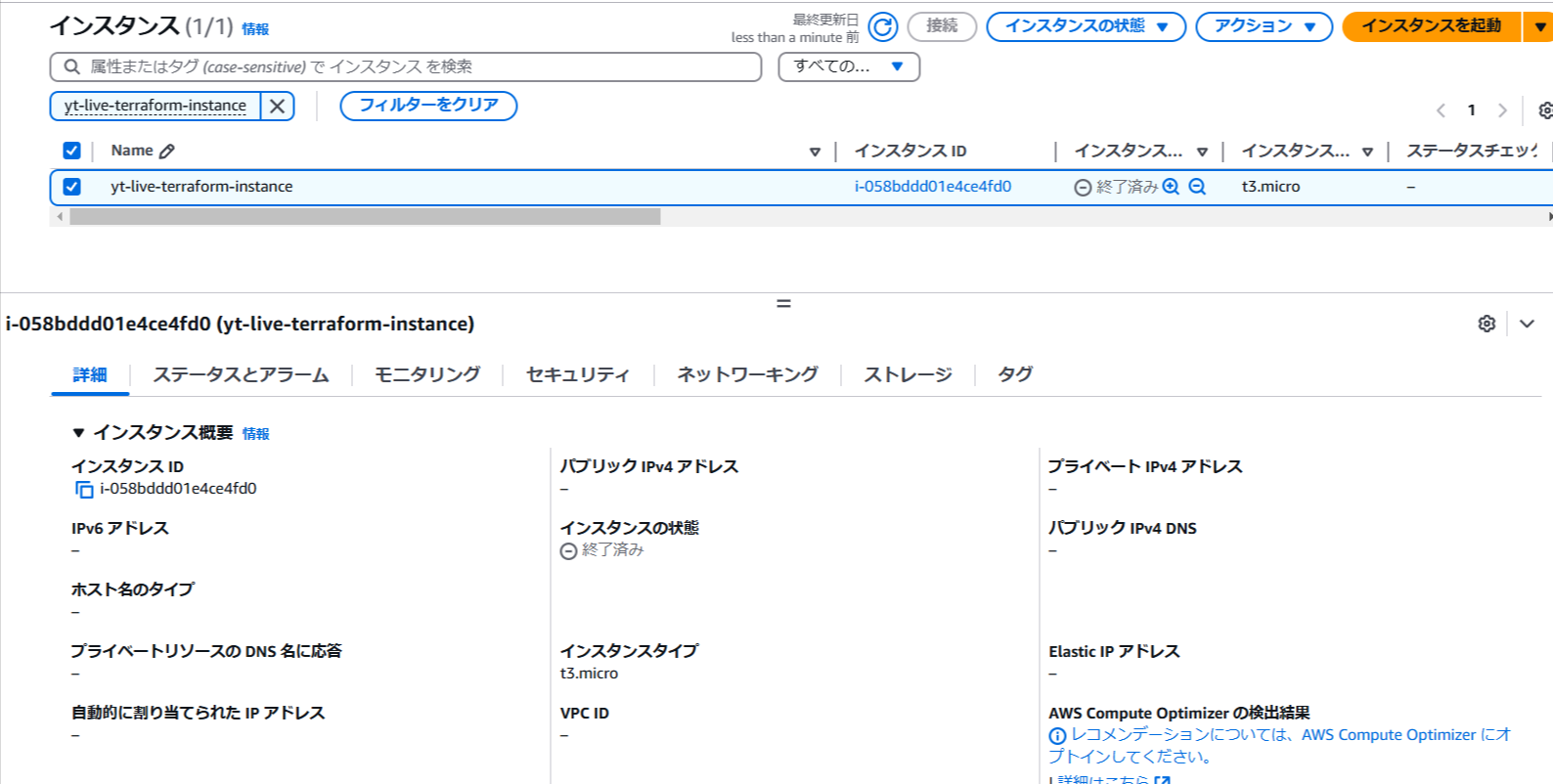Click the info icon by the Compute Optimizer recommendation

point(1057,736)
